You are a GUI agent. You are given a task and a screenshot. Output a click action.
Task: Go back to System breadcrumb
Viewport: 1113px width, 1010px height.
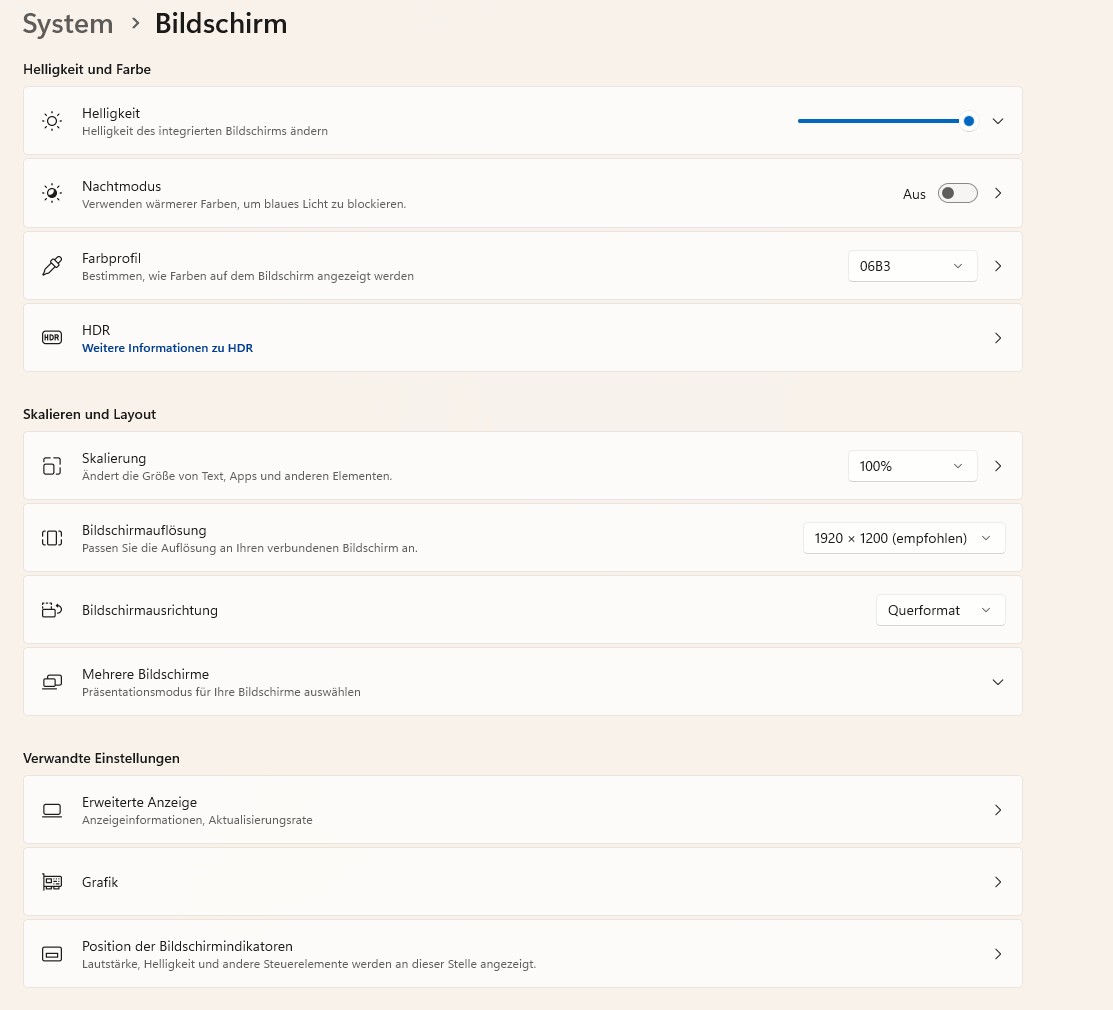[67, 23]
